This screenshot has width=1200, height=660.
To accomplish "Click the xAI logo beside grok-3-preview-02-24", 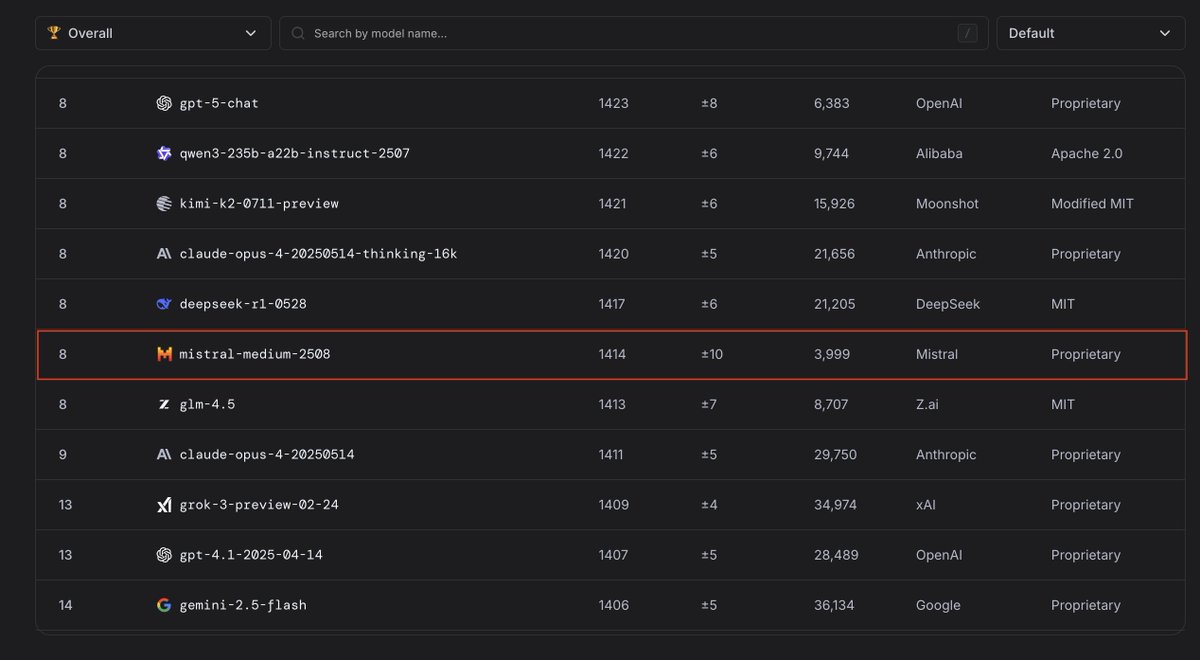I will [164, 505].
